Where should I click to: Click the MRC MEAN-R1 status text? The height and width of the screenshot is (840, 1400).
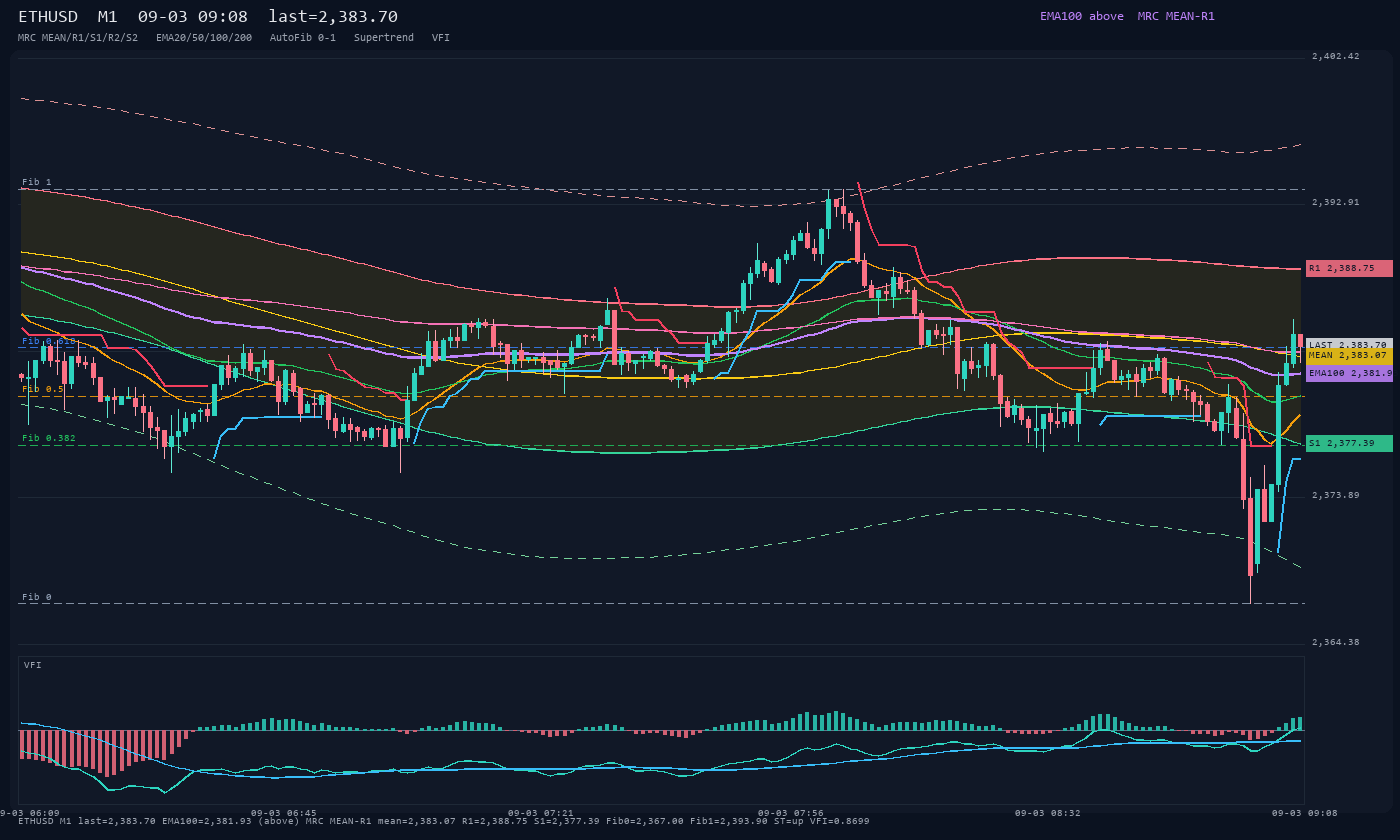coord(1176,16)
